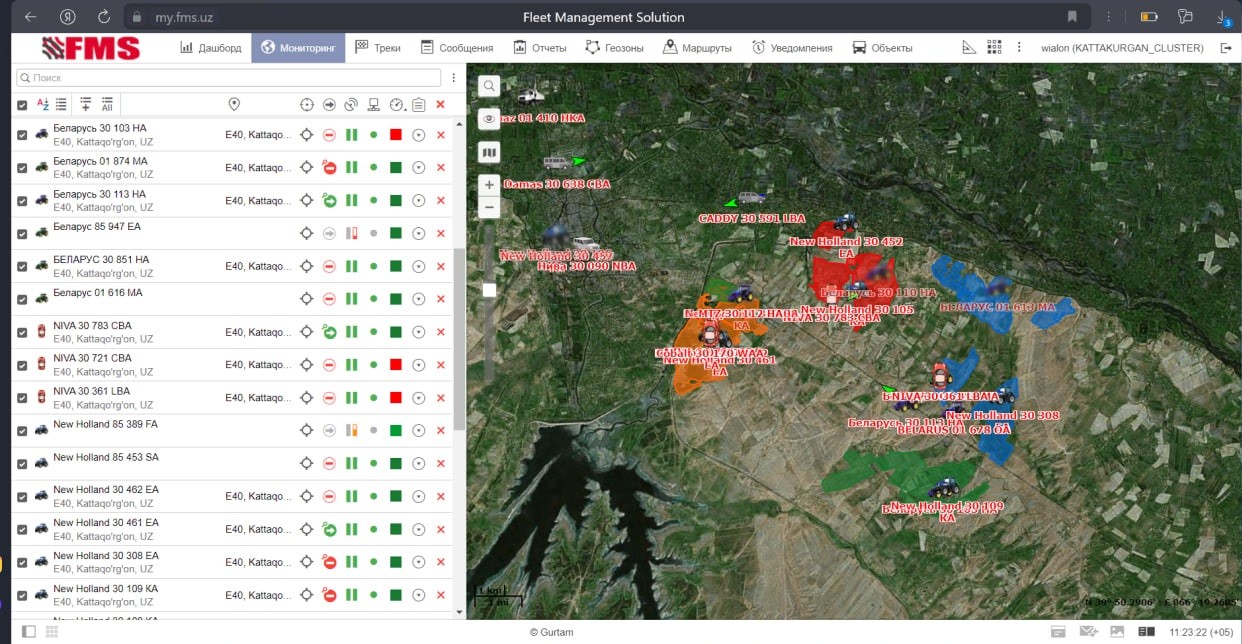Remove all units via header red X

coord(440,104)
